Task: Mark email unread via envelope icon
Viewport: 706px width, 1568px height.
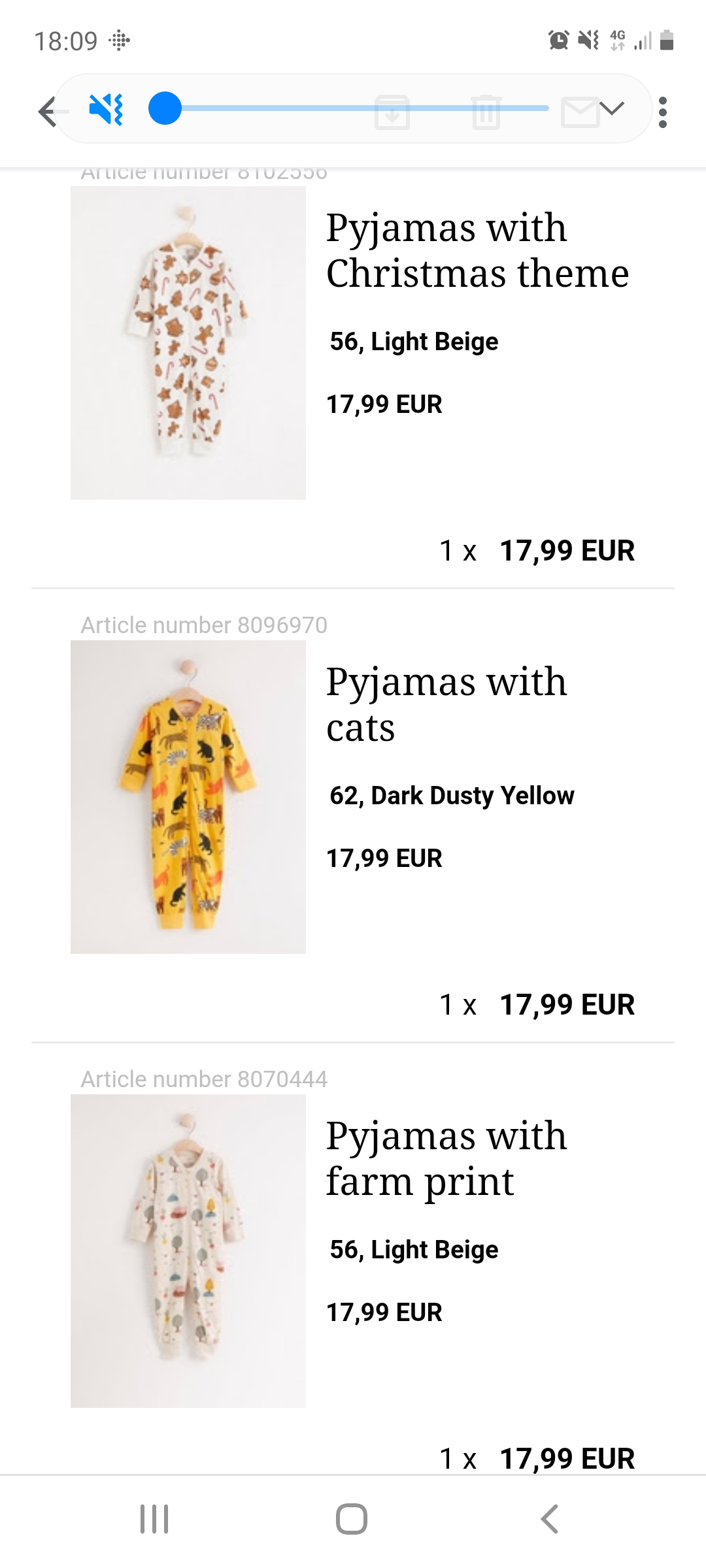Action: click(579, 112)
